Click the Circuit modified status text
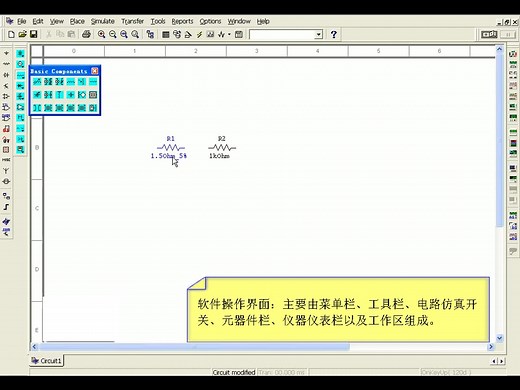Screen dimensions: 520x390 click(x=234, y=372)
